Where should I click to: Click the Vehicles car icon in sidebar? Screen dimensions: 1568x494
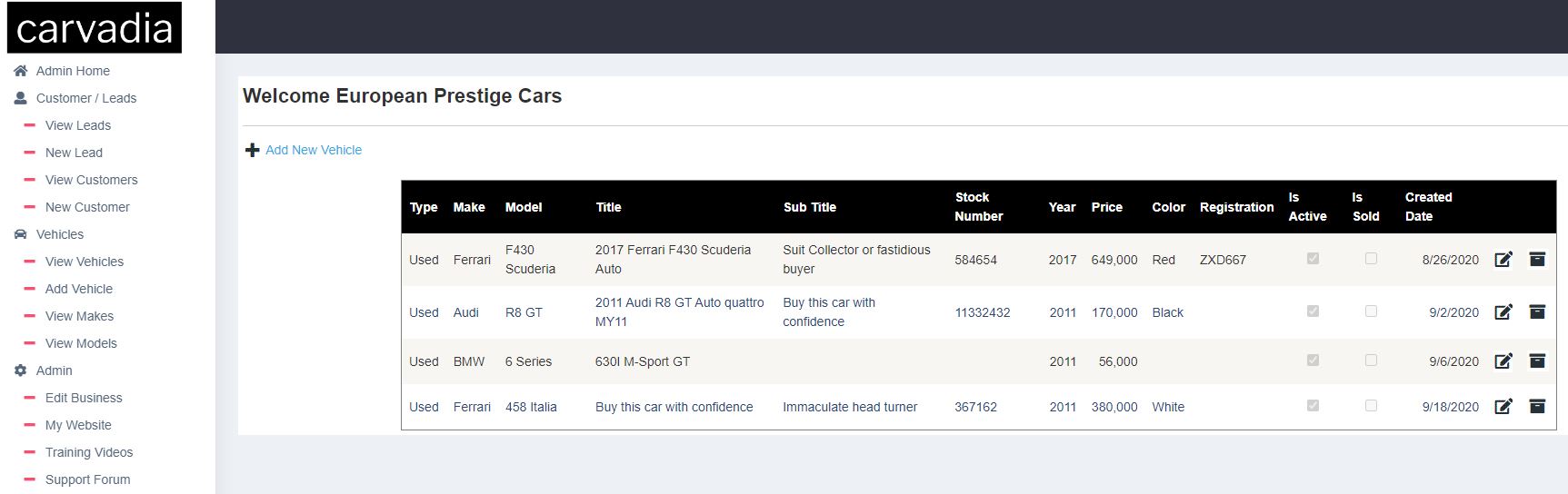20,234
